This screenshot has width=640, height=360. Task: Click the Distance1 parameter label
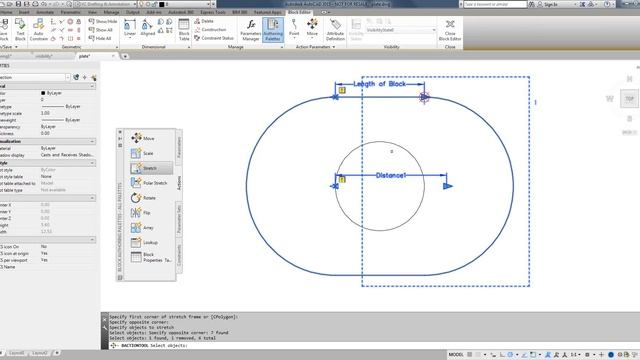[x=391, y=175]
